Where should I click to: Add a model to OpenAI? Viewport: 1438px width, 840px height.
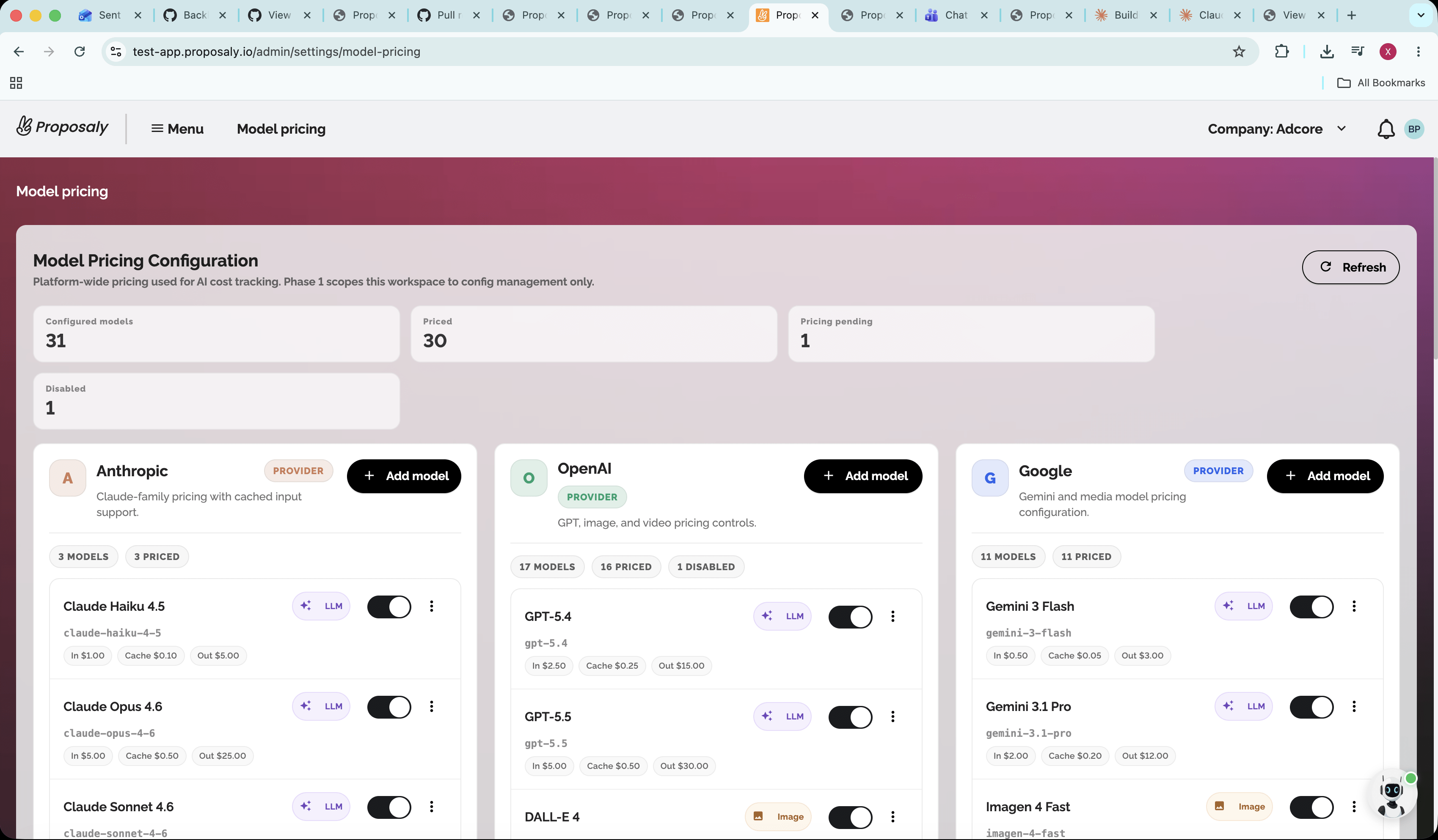click(x=863, y=476)
